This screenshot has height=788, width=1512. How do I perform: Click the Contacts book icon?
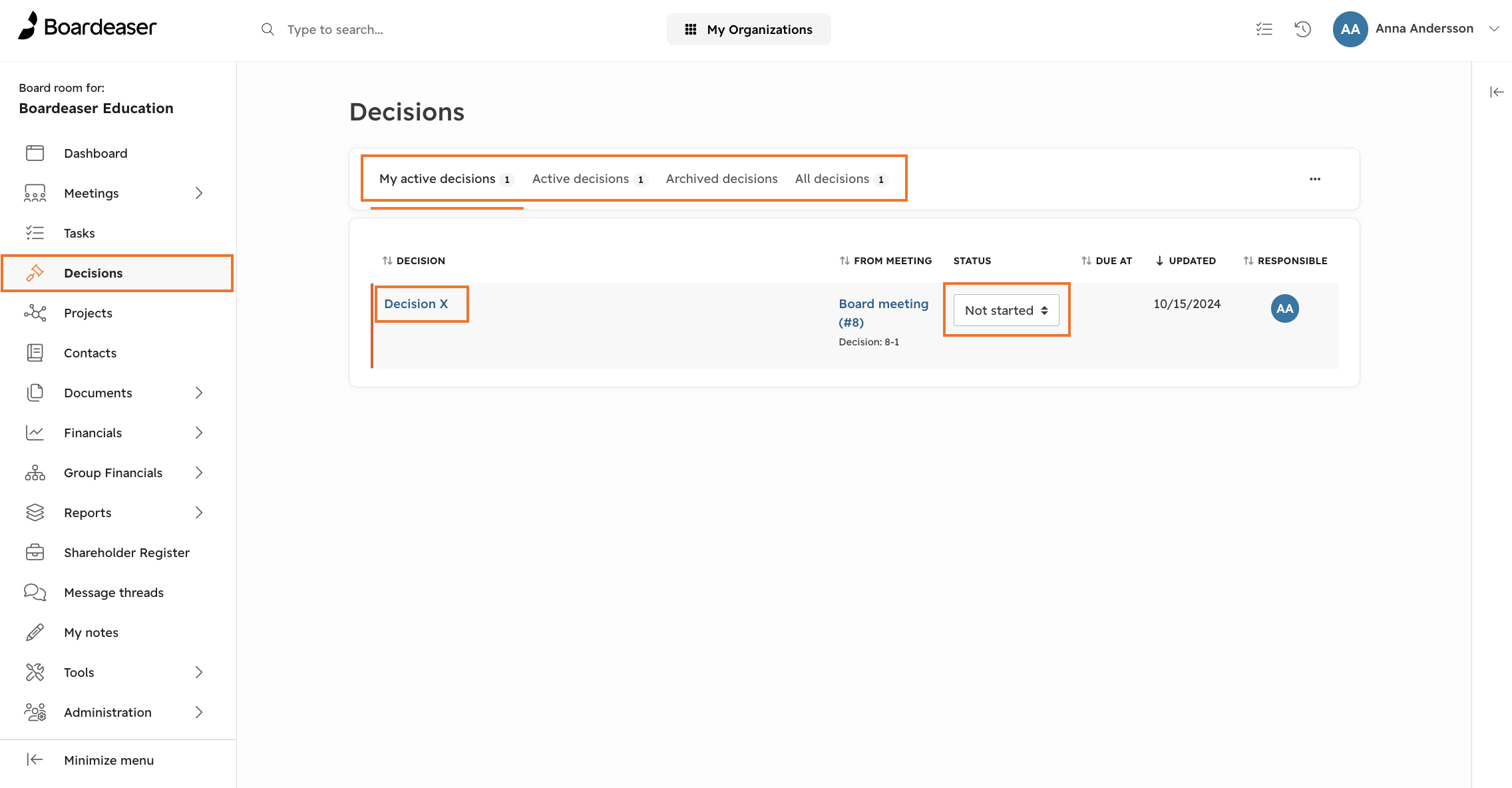[x=35, y=353]
